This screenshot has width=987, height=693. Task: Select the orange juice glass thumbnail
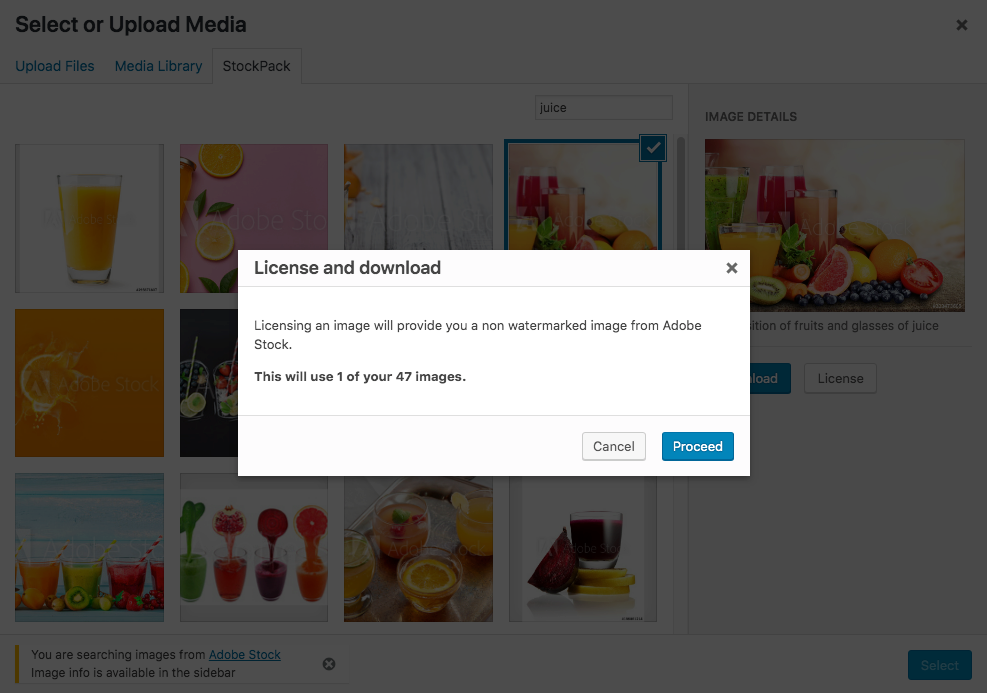point(89,218)
